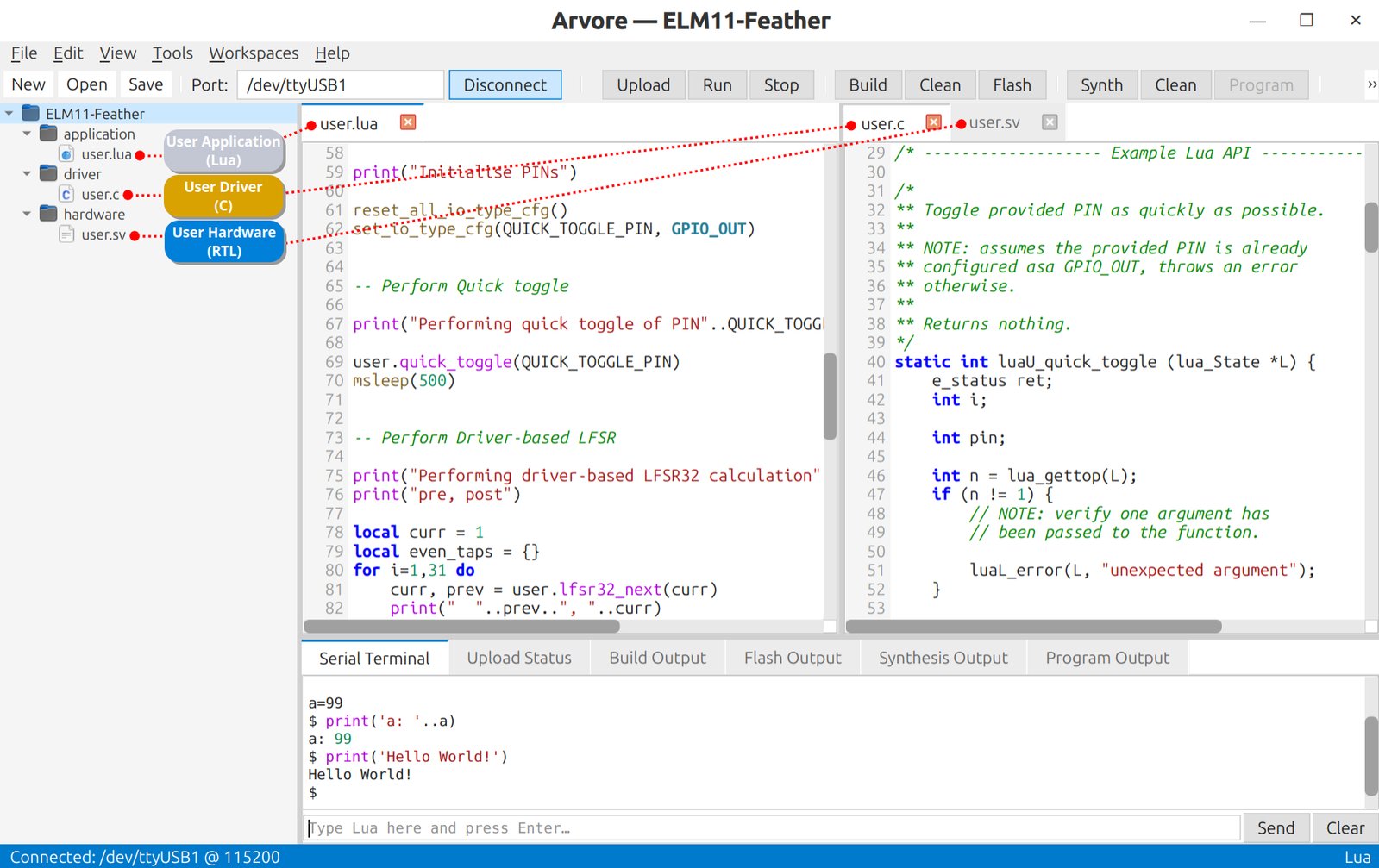Click the hardware folder icon
The image size is (1379, 868).
49,214
